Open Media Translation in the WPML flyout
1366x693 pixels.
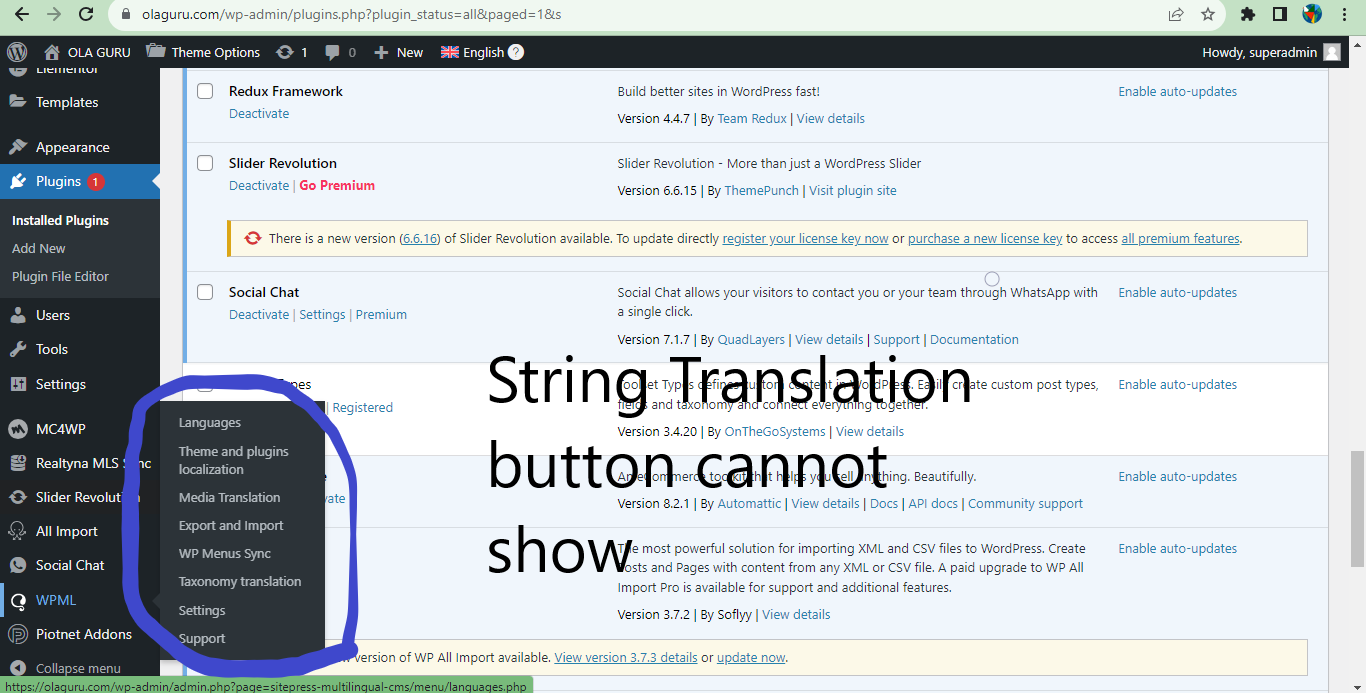(x=229, y=497)
